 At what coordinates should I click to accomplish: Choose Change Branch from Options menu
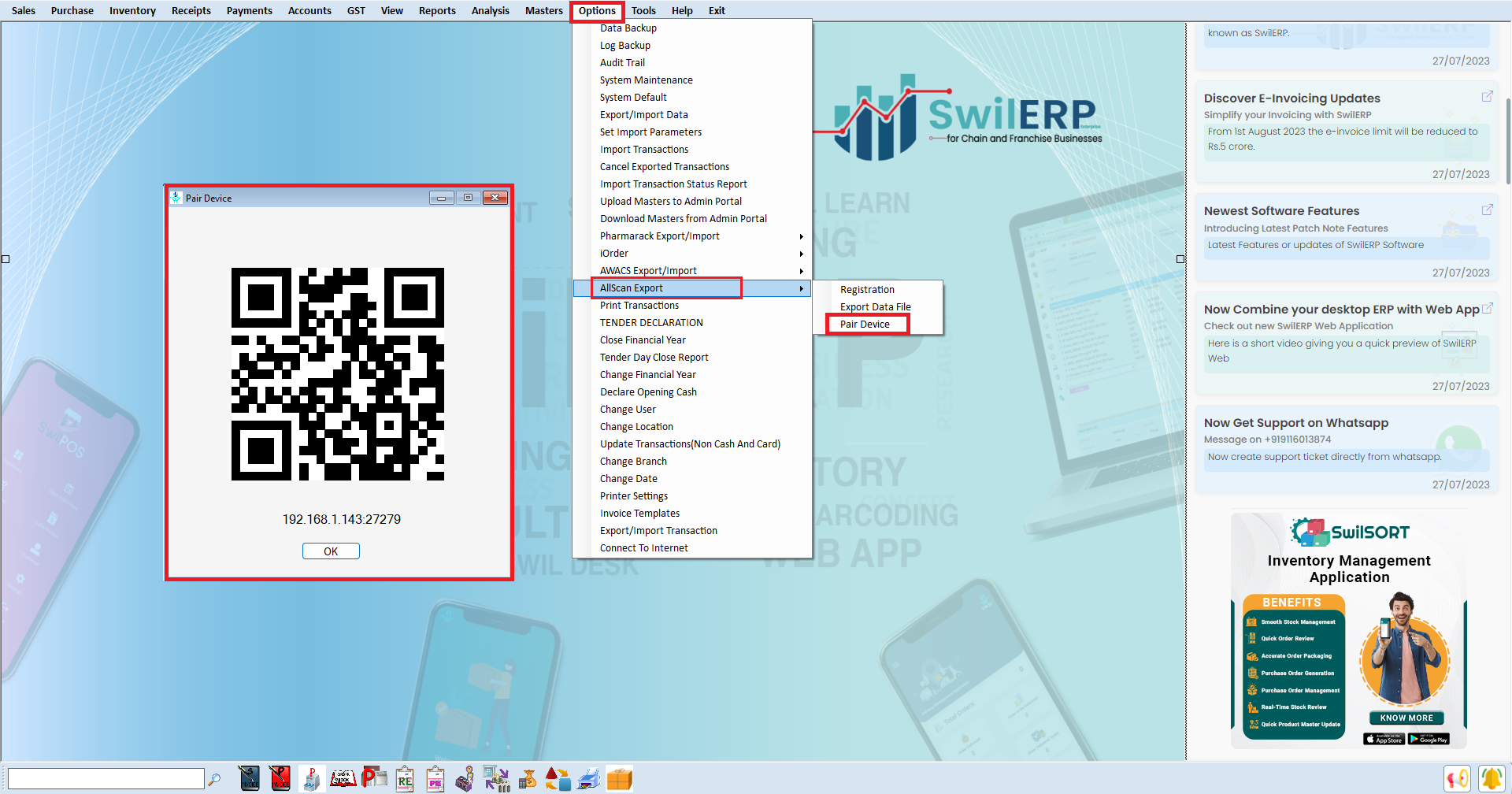click(633, 461)
